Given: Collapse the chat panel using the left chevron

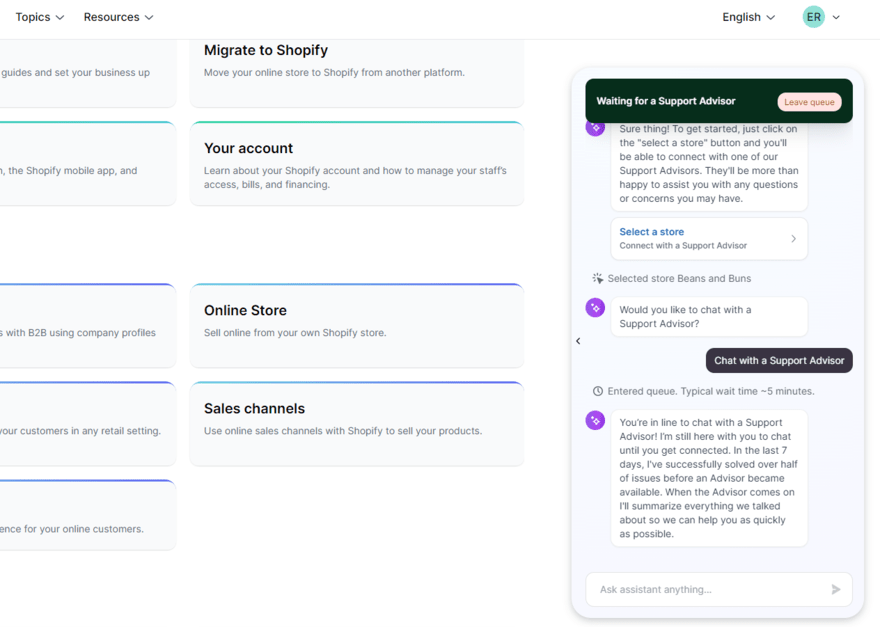Looking at the screenshot, I should 578,340.
